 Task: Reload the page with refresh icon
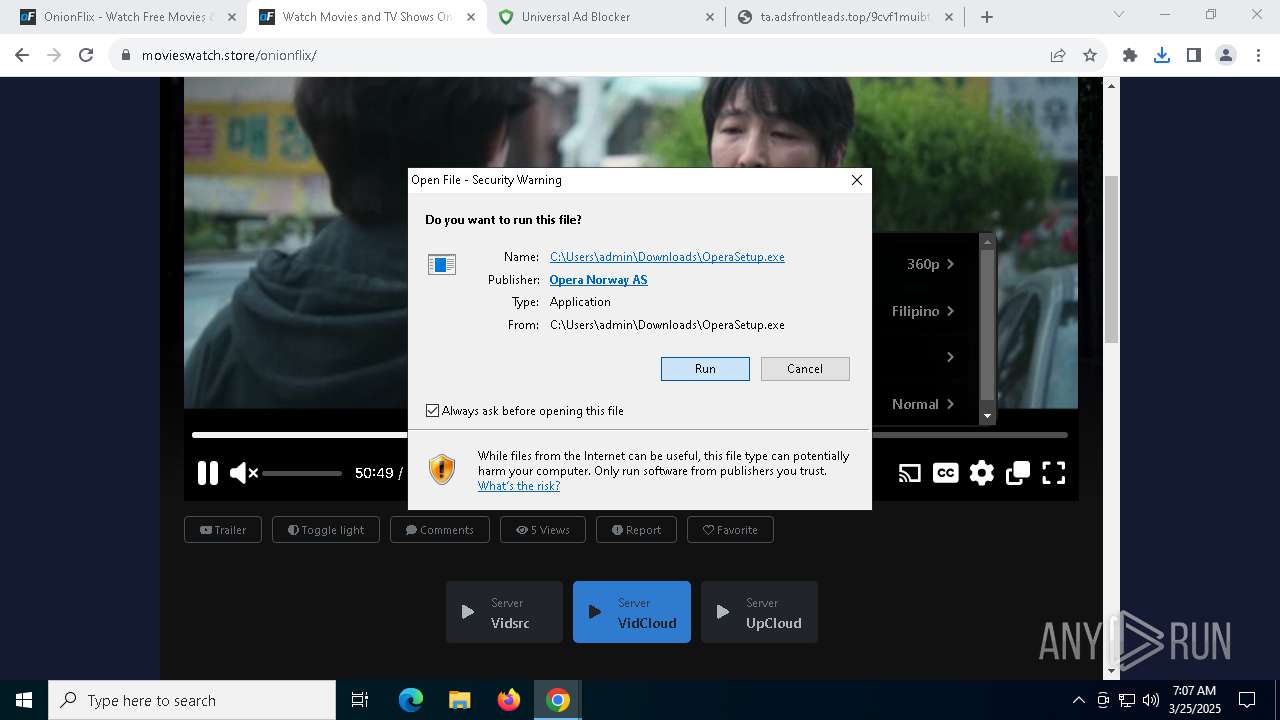[x=86, y=56]
